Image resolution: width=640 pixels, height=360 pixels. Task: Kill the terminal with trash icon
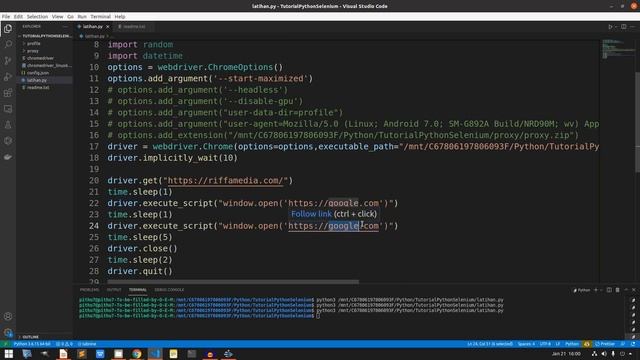point(617,290)
